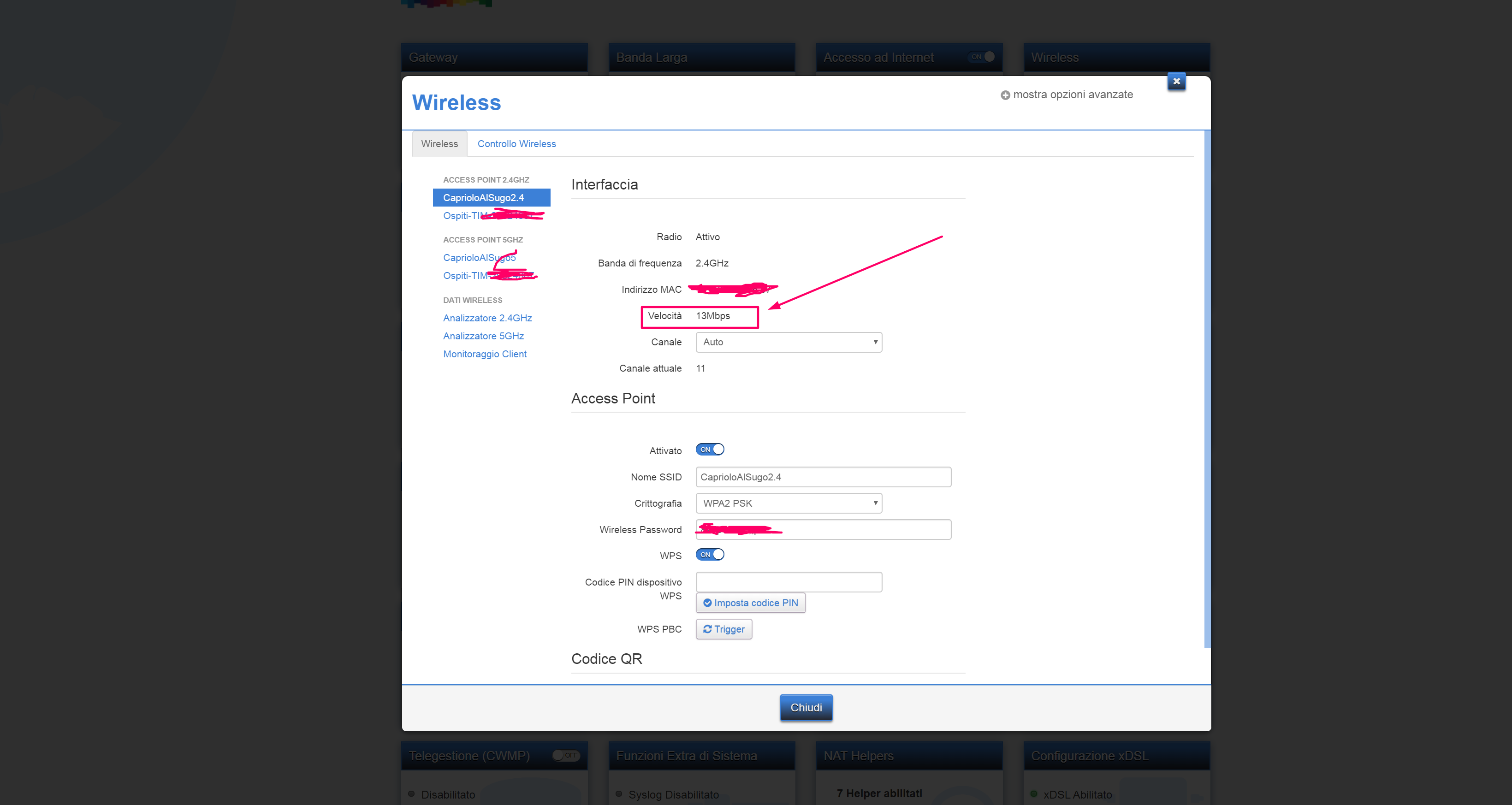Open the Gateway card in background

(494, 58)
